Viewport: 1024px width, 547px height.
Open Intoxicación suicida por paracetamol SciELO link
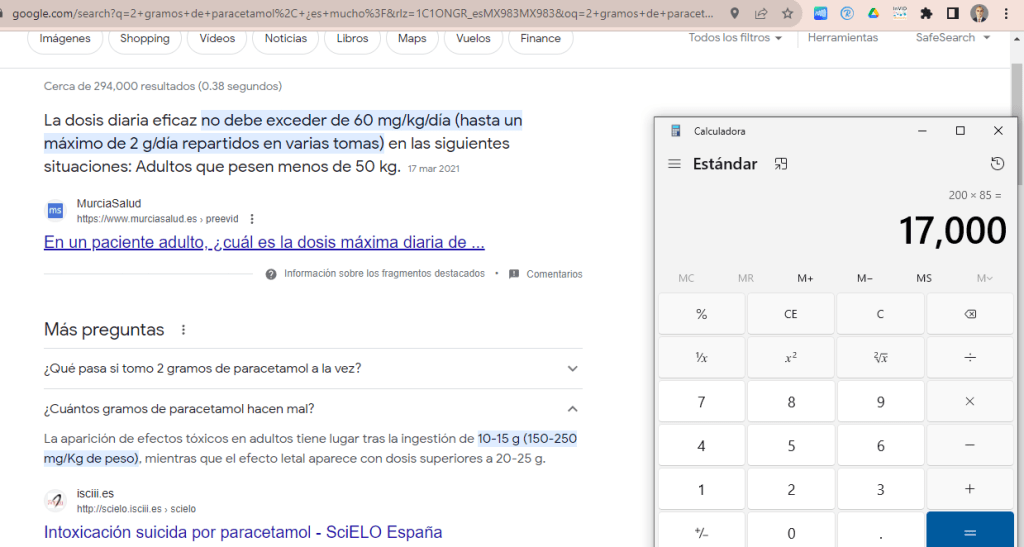[242, 532]
